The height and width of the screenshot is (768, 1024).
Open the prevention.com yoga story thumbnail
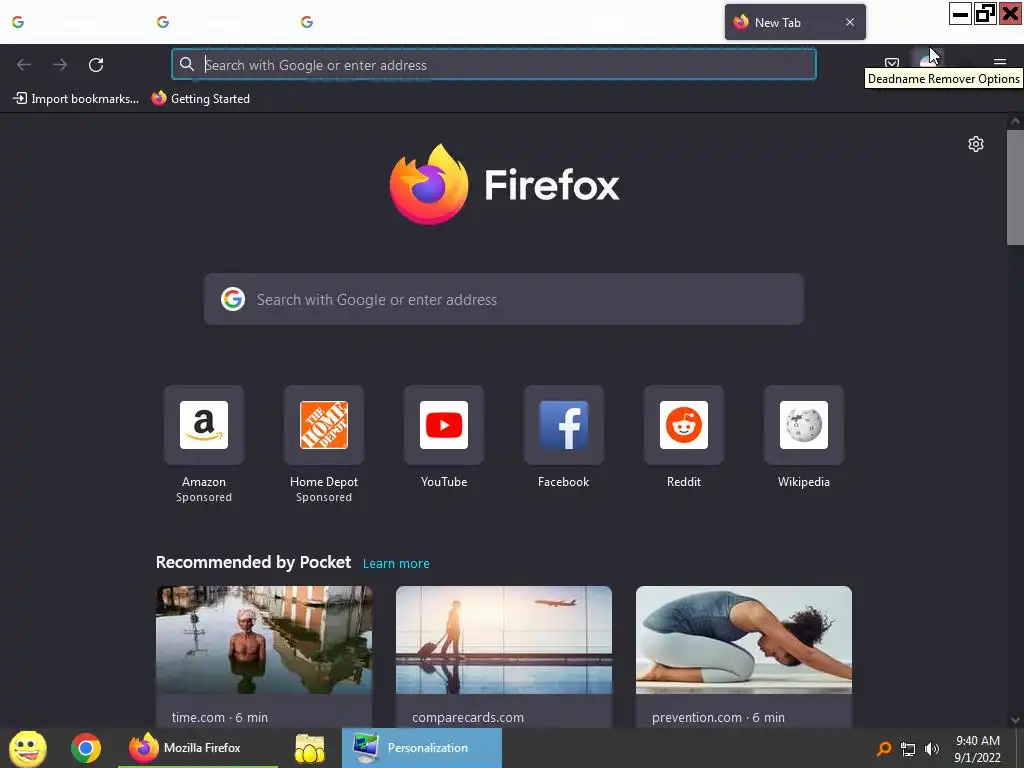(744, 640)
